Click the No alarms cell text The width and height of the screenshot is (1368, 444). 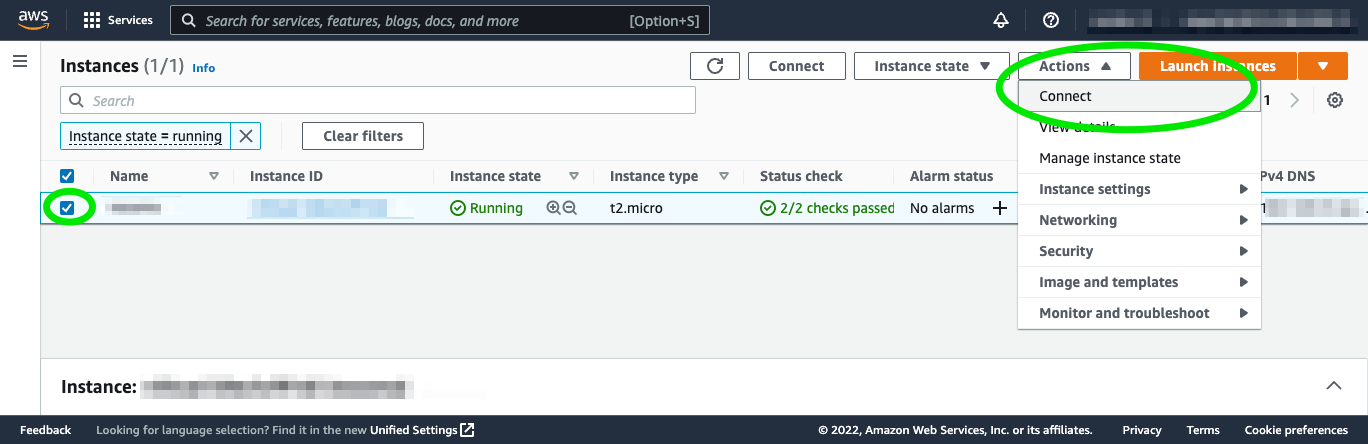[x=942, y=208]
